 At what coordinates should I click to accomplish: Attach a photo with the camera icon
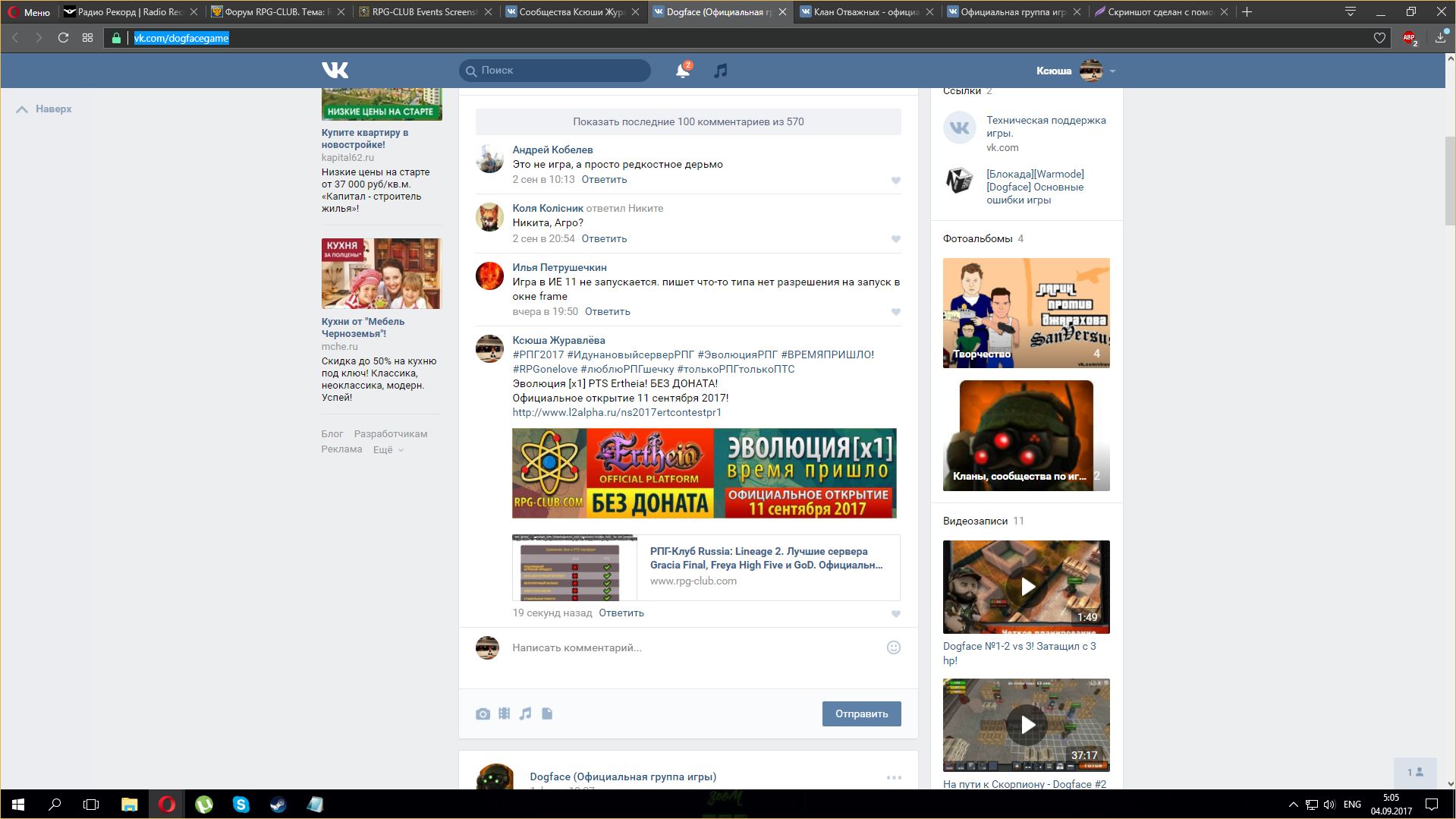(483, 713)
